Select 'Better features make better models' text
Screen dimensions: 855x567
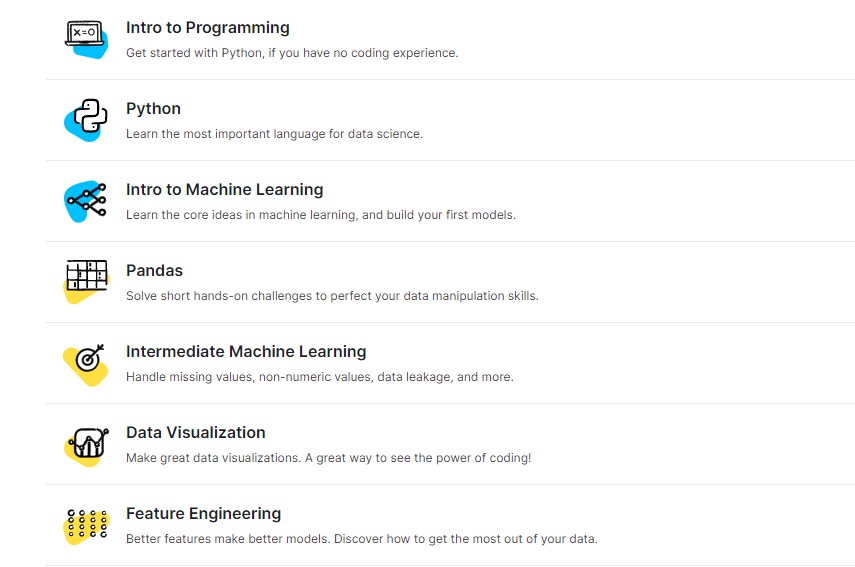(x=362, y=539)
